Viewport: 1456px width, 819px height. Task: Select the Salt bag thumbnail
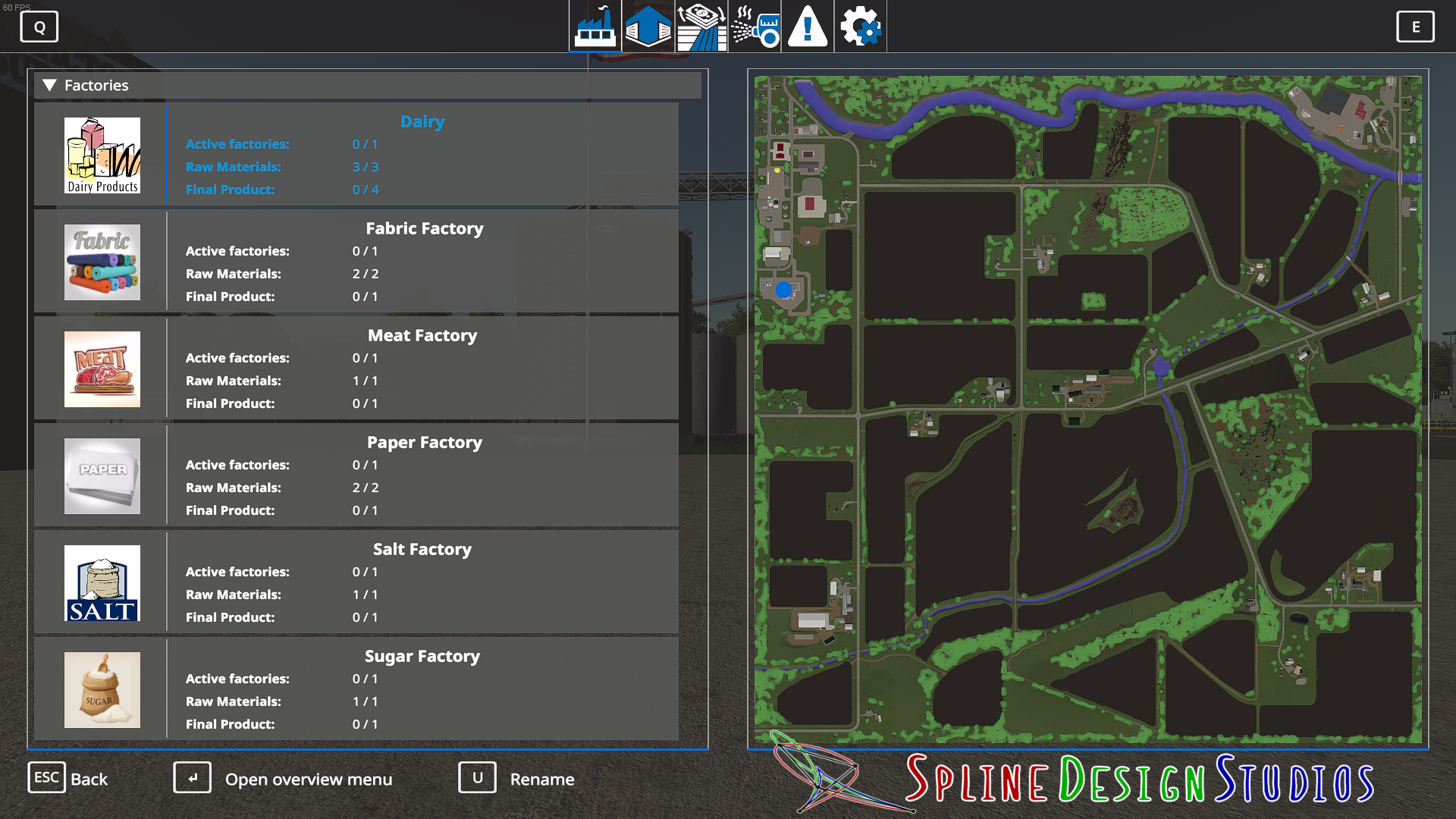[102, 583]
